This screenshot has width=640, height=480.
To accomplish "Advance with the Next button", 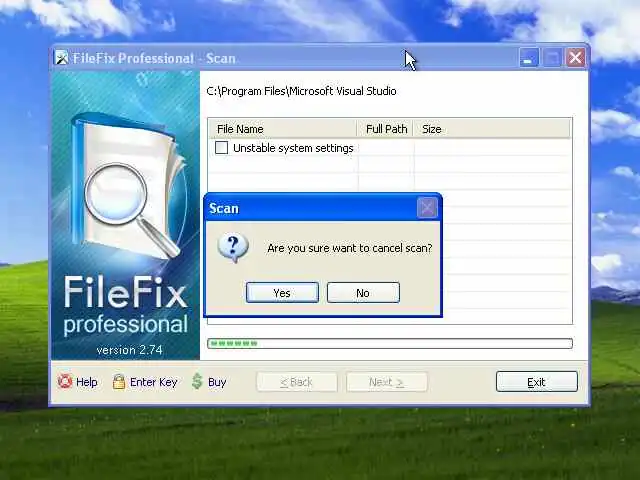I will [387, 382].
